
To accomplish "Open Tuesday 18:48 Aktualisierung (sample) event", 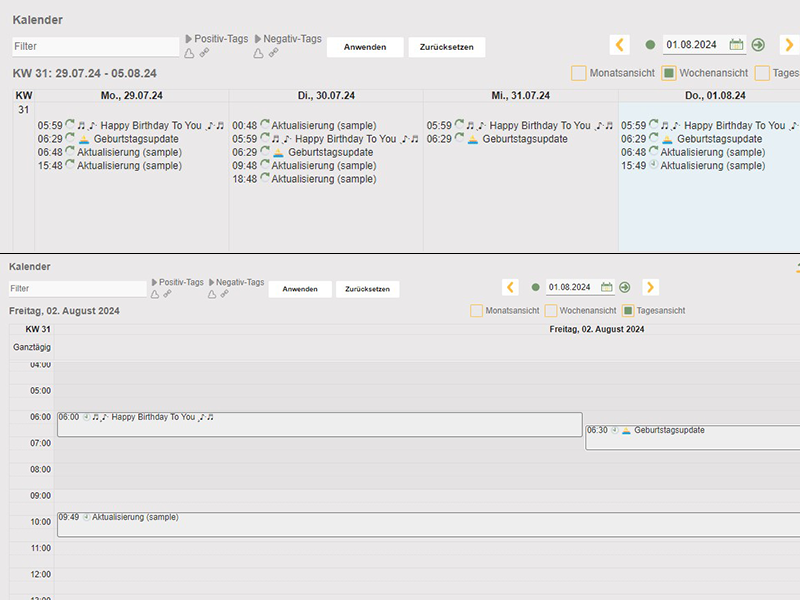I will 304,179.
